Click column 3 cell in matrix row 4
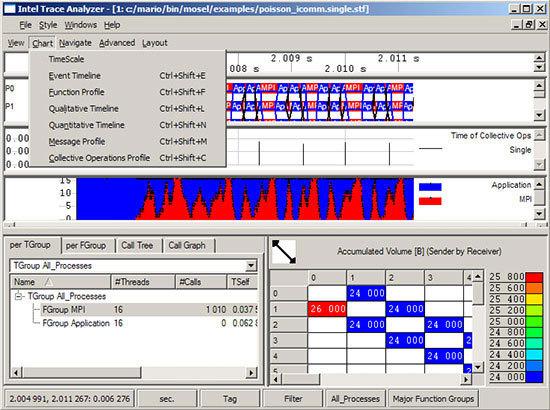The image size is (550, 410). [x=444, y=356]
